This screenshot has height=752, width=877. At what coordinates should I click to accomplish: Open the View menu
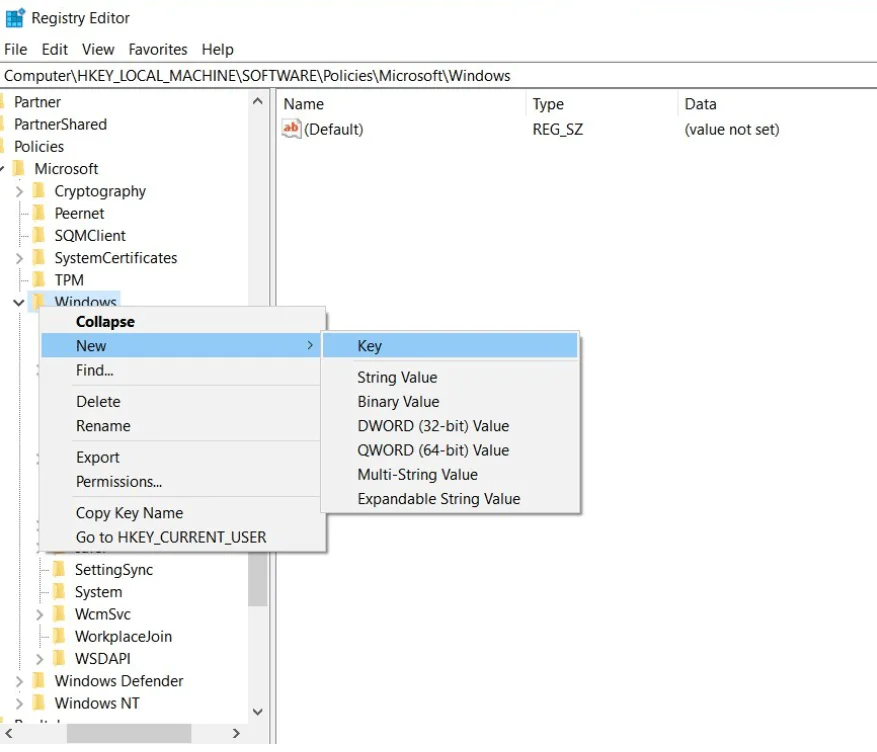[x=97, y=49]
